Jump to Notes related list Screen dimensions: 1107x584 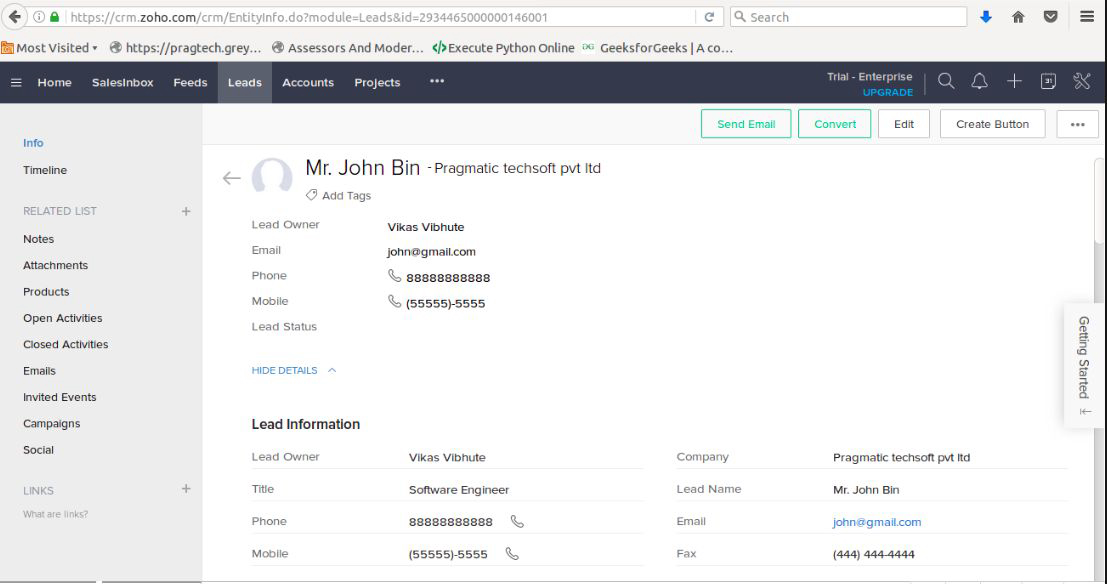point(38,239)
